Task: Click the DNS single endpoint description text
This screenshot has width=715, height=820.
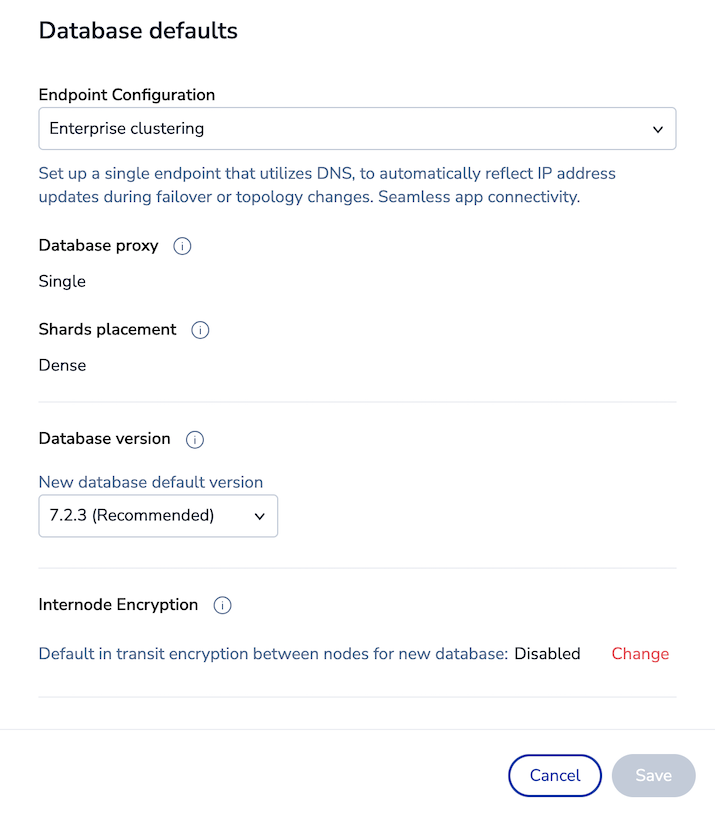Action: tap(327, 185)
